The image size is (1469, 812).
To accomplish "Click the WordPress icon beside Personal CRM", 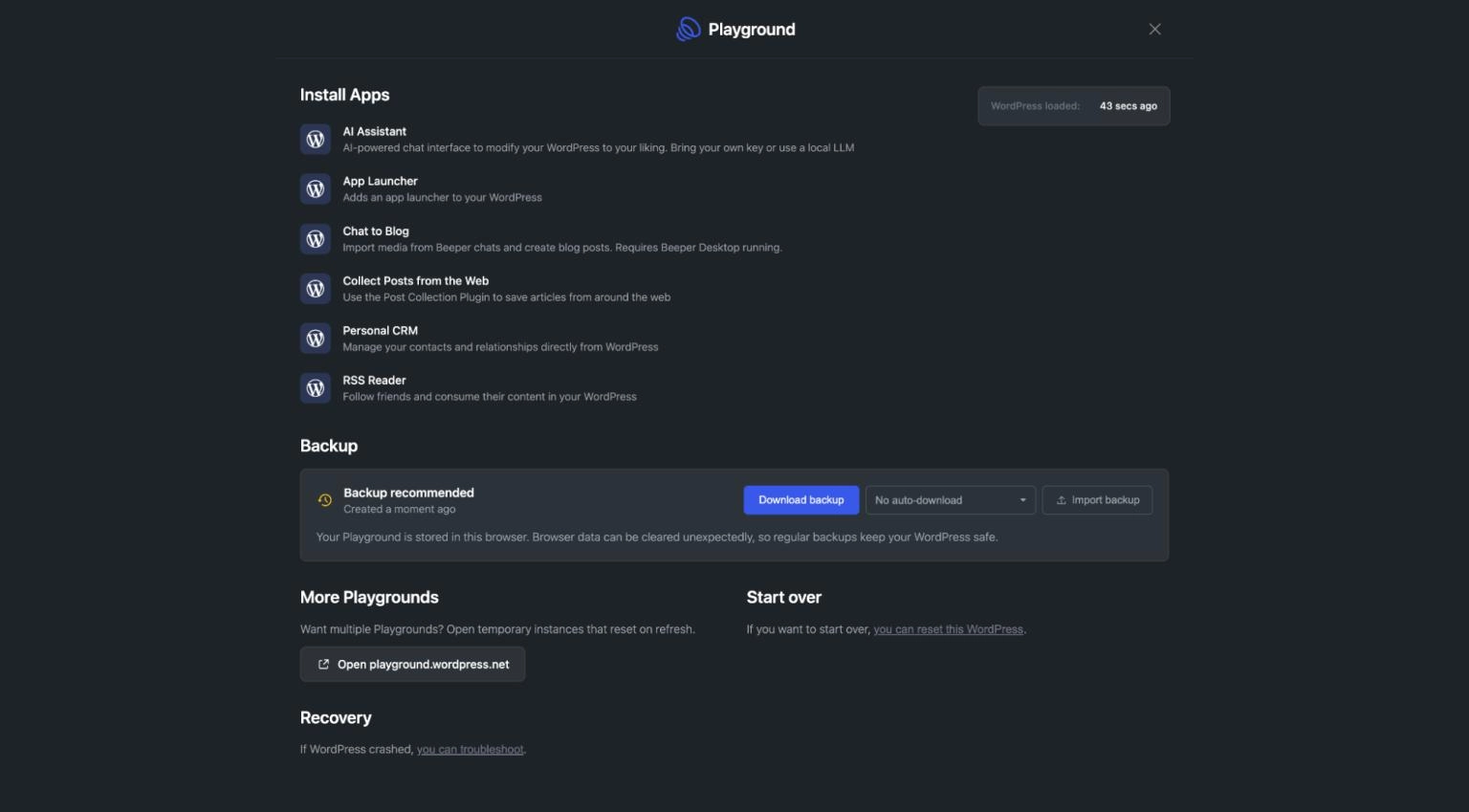I will point(315,338).
